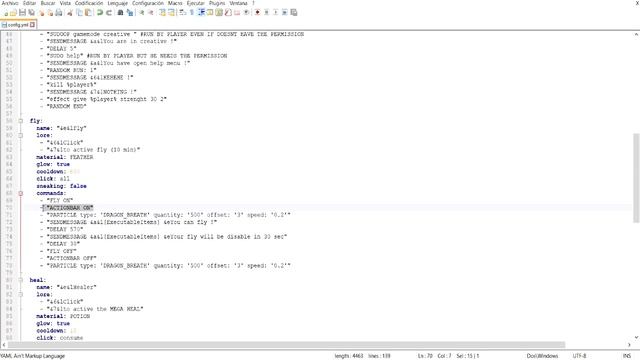
Task: Click the Copy toolbar icon
Action: point(79,13)
